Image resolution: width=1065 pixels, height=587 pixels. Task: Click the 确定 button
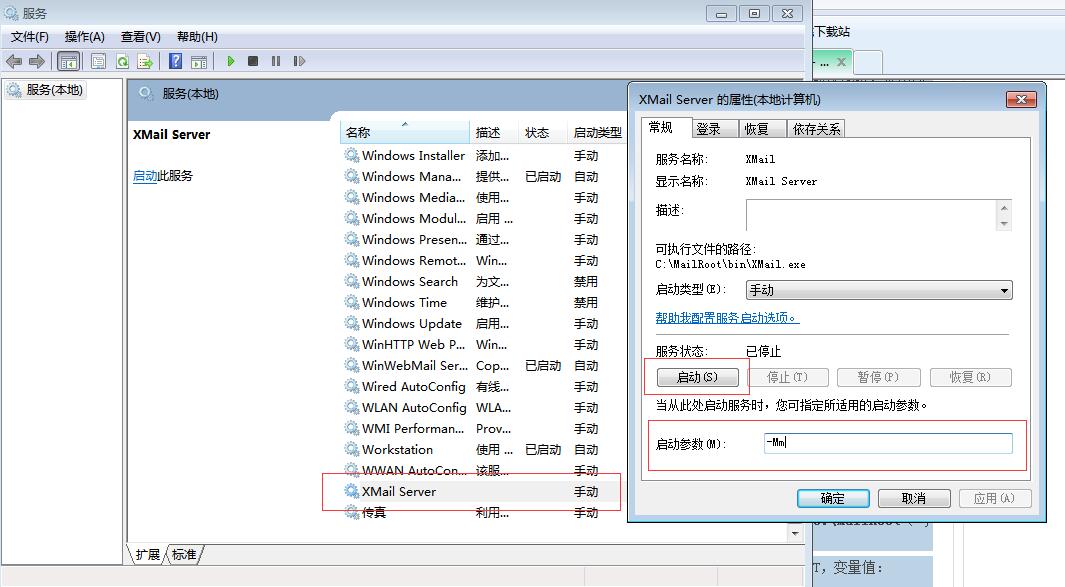pyautogui.click(x=833, y=498)
